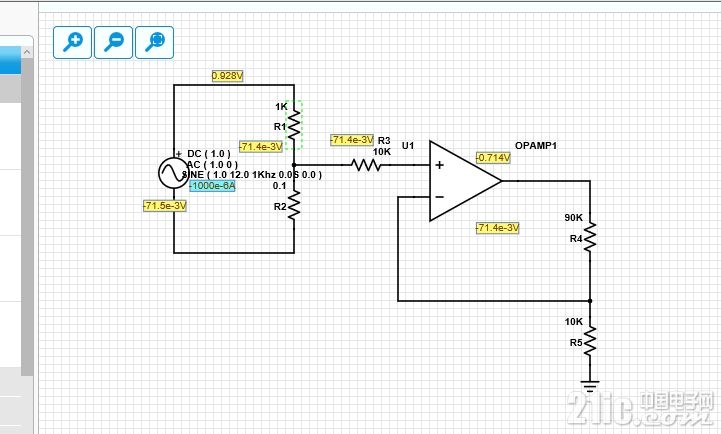Select the R5 10K resistor symbol
The height and width of the screenshot is (434, 721).
pyautogui.click(x=590, y=341)
